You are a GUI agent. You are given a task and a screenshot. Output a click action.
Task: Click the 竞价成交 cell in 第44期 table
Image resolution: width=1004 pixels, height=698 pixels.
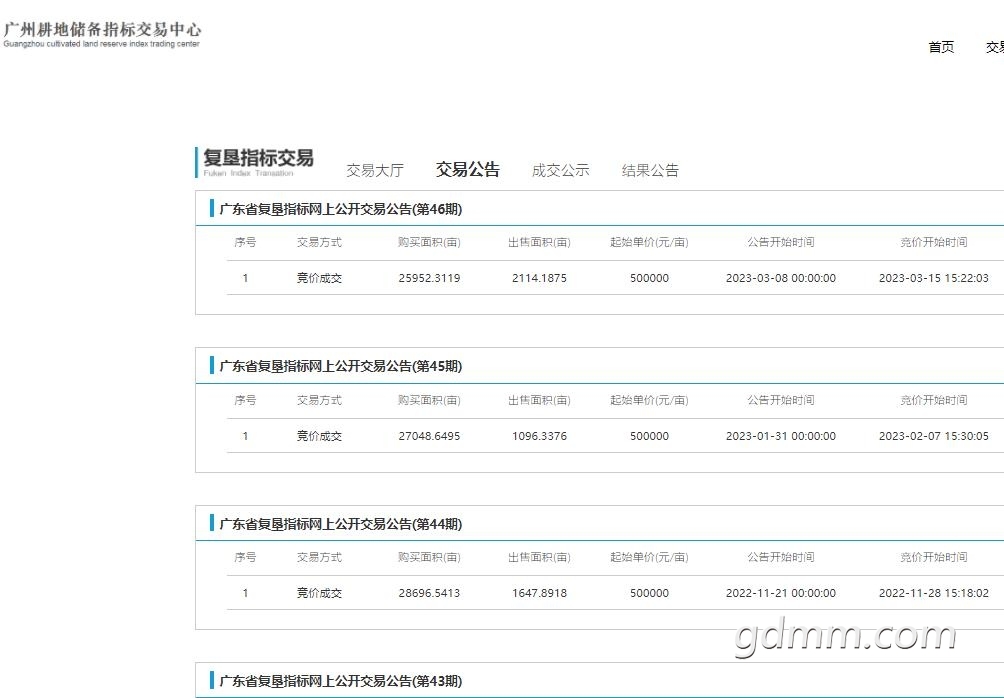click(319, 593)
